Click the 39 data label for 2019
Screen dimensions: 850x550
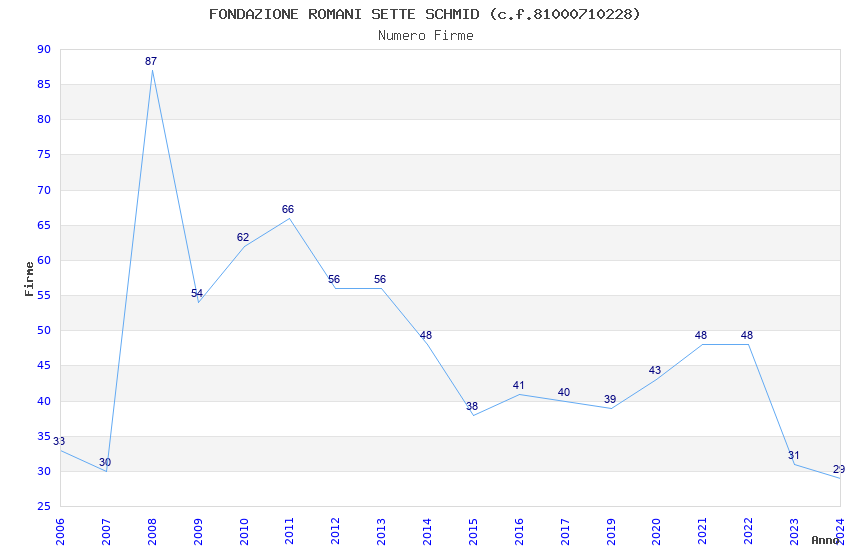point(610,399)
